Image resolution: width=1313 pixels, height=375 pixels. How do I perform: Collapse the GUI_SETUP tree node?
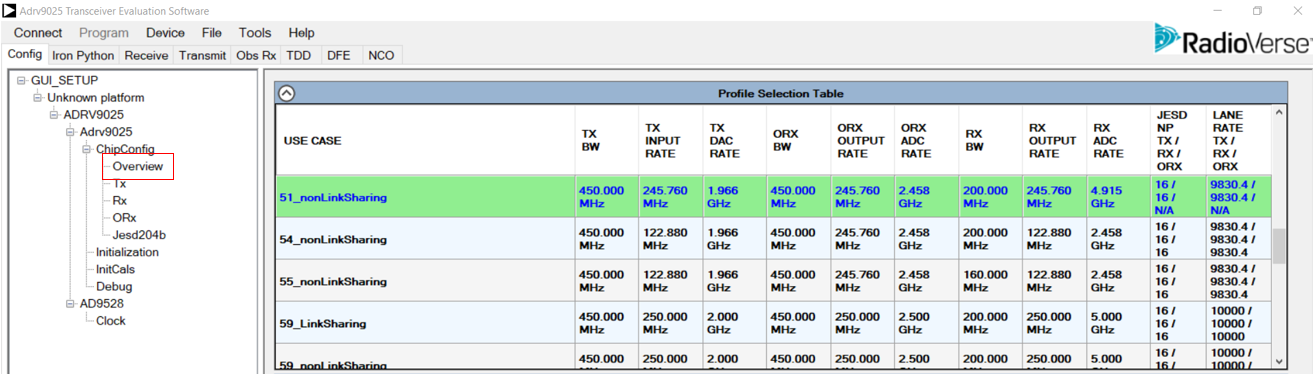pyautogui.click(x=22, y=80)
